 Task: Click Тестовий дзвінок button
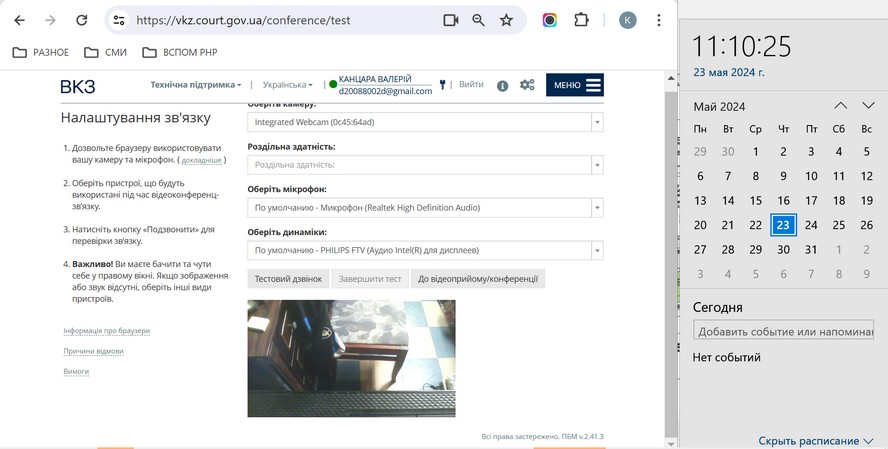point(288,279)
